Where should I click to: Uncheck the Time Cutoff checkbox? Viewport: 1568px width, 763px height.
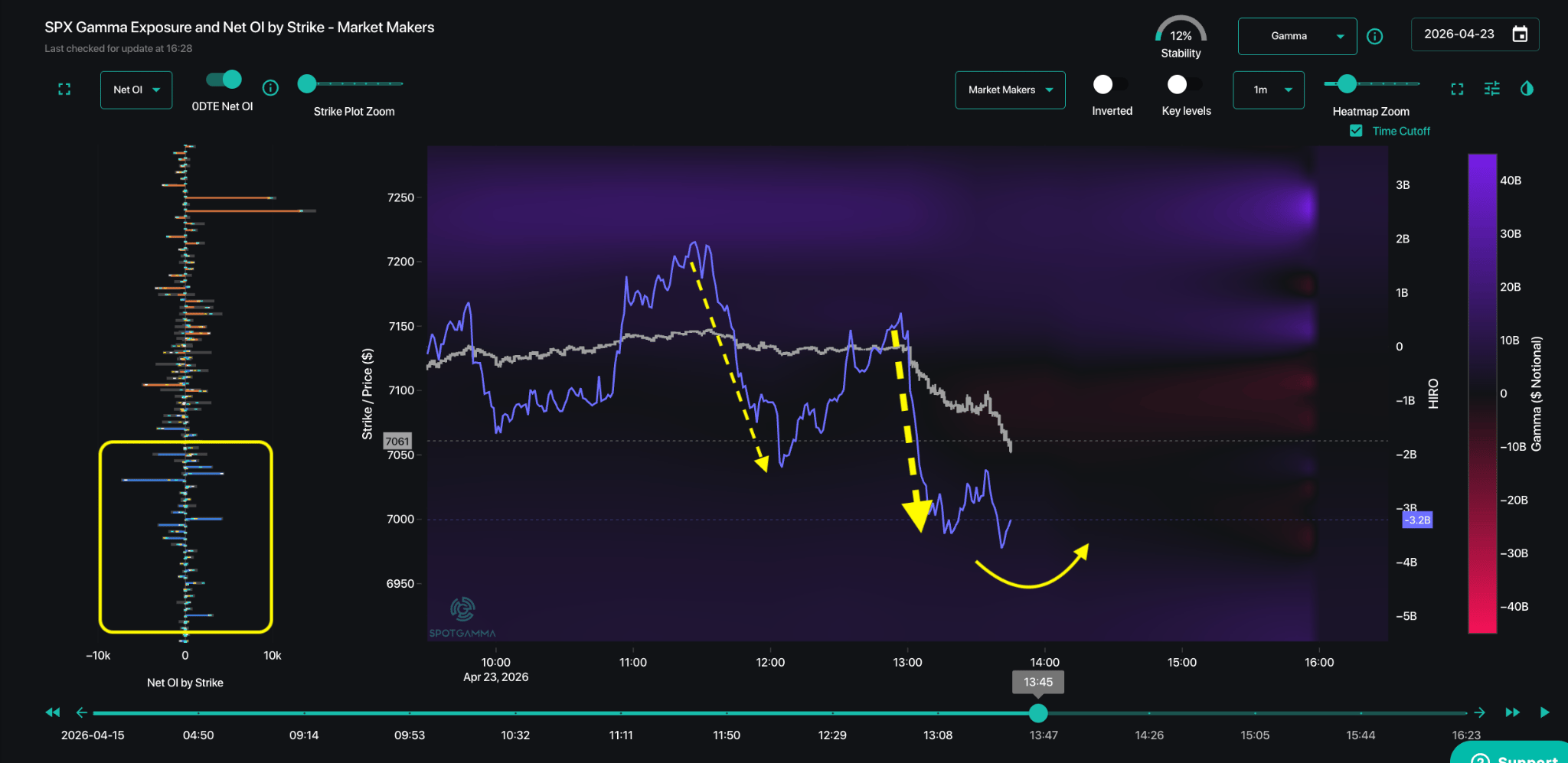(1356, 131)
